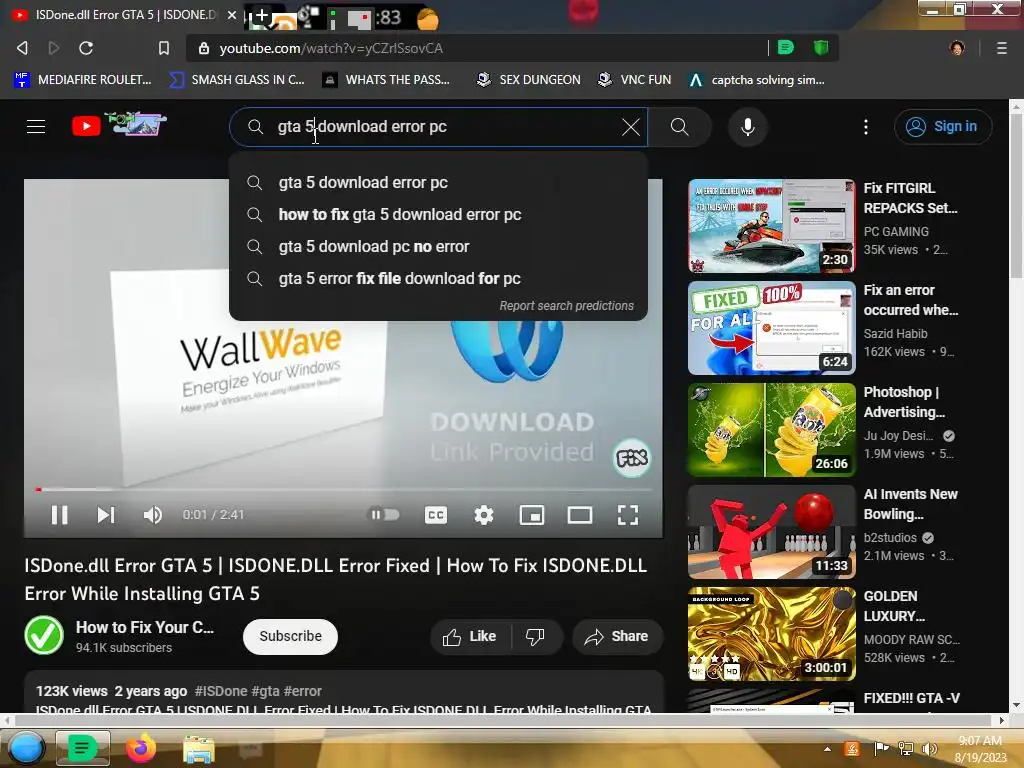
Task: Select suggestion 'how to fix gta 5 download error pc'
Action: click(x=438, y=214)
